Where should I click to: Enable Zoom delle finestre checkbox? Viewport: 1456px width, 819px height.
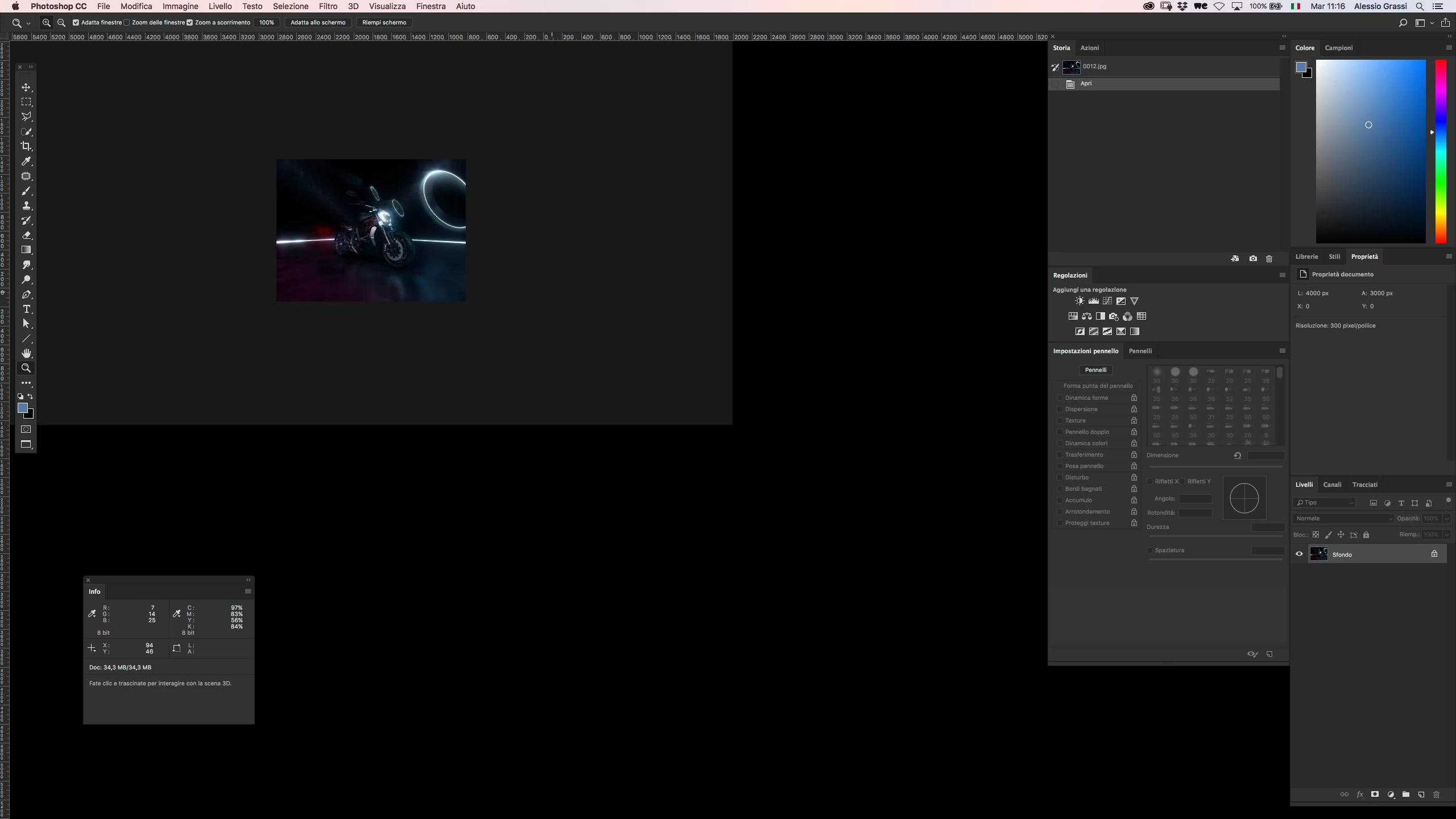coord(127,23)
